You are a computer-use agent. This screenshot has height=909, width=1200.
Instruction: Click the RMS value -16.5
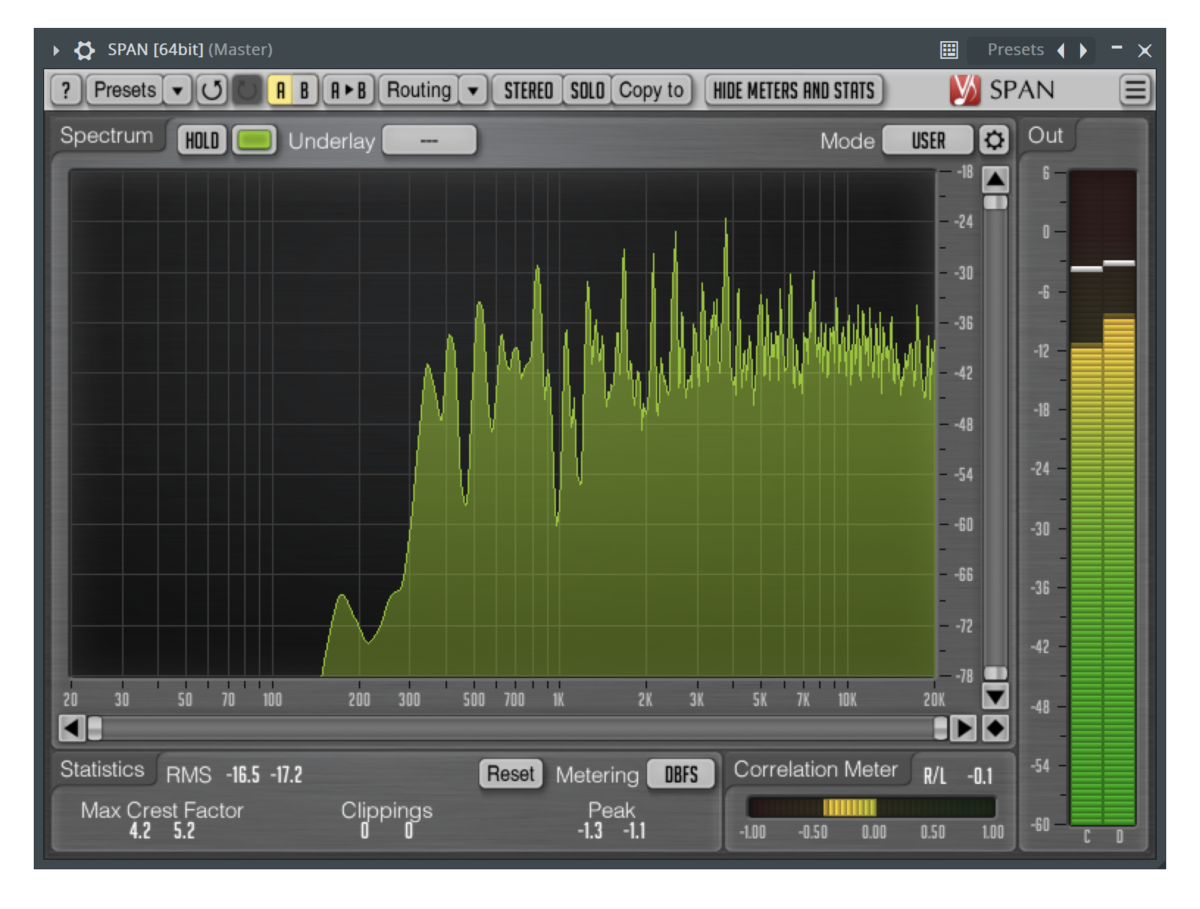pyautogui.click(x=243, y=775)
